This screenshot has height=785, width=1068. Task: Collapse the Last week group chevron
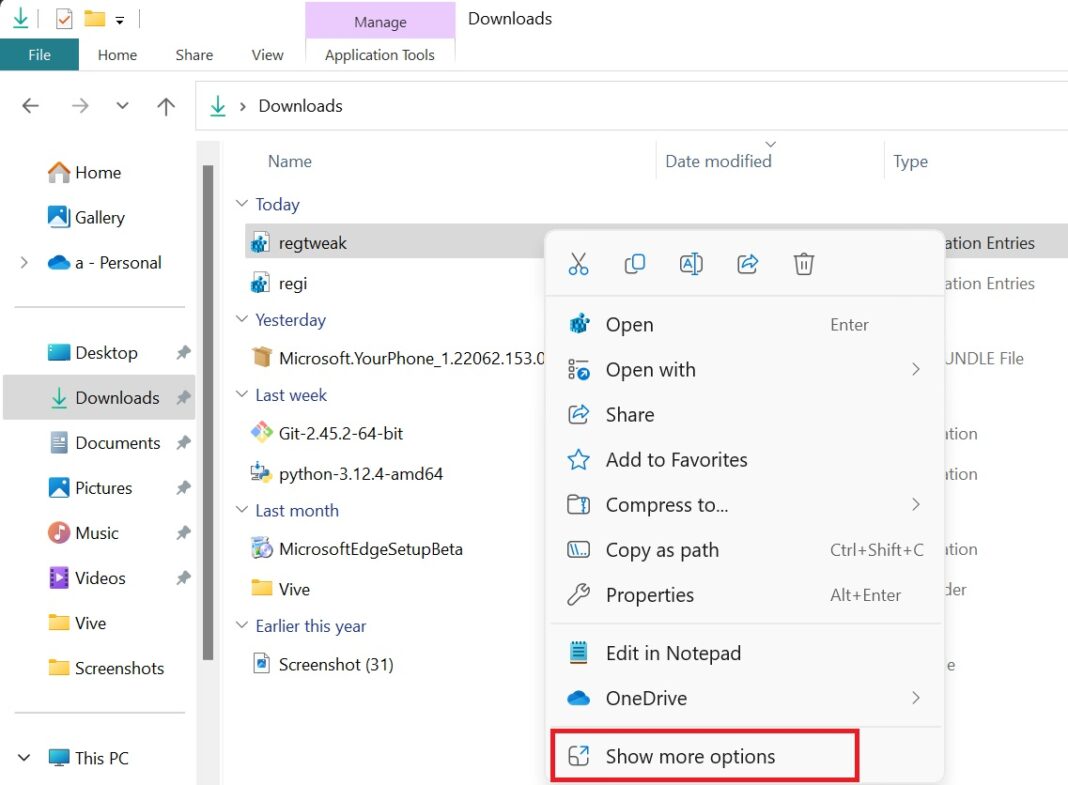(x=241, y=394)
